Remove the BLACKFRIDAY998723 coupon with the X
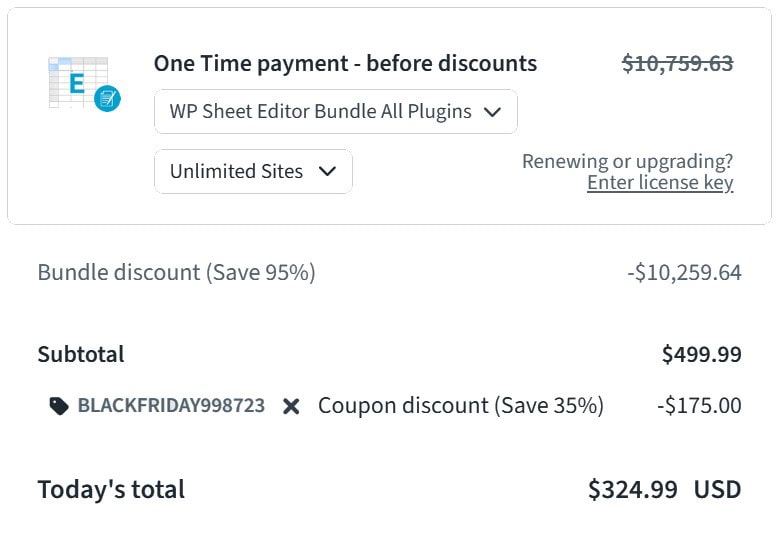The height and width of the screenshot is (534, 779). [291, 406]
